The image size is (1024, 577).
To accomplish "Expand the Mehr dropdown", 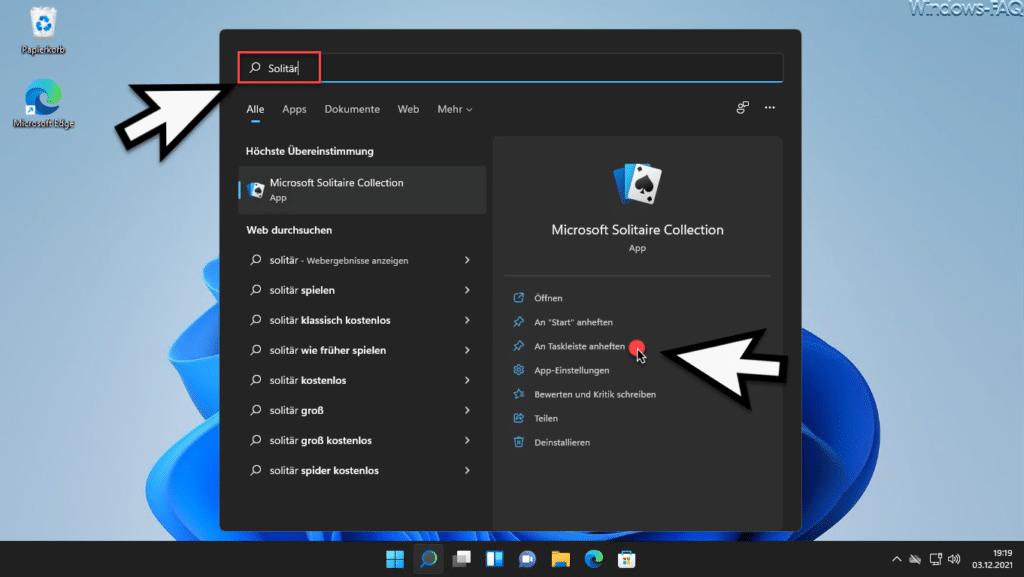I will [x=455, y=109].
